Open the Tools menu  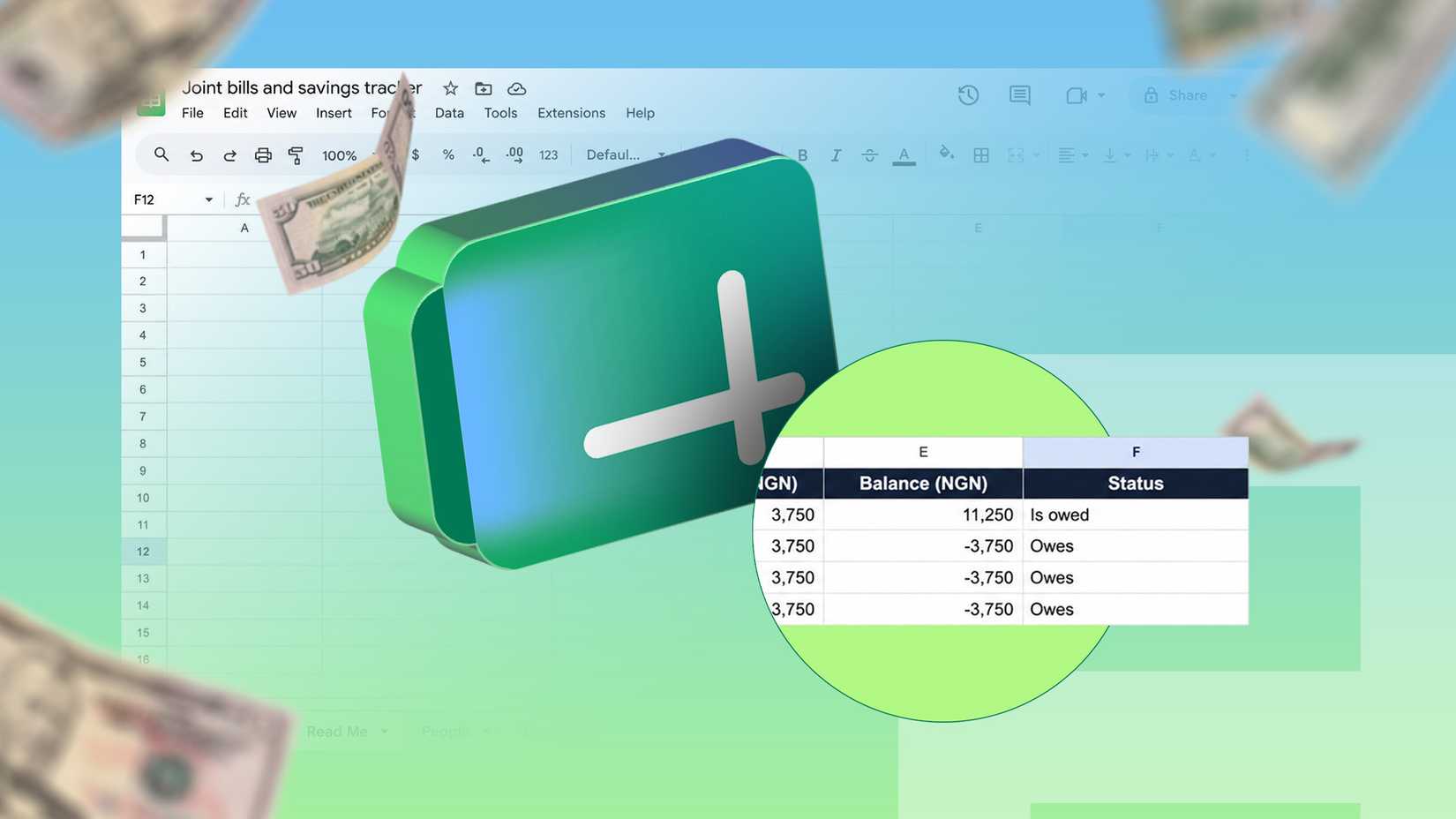coord(500,113)
